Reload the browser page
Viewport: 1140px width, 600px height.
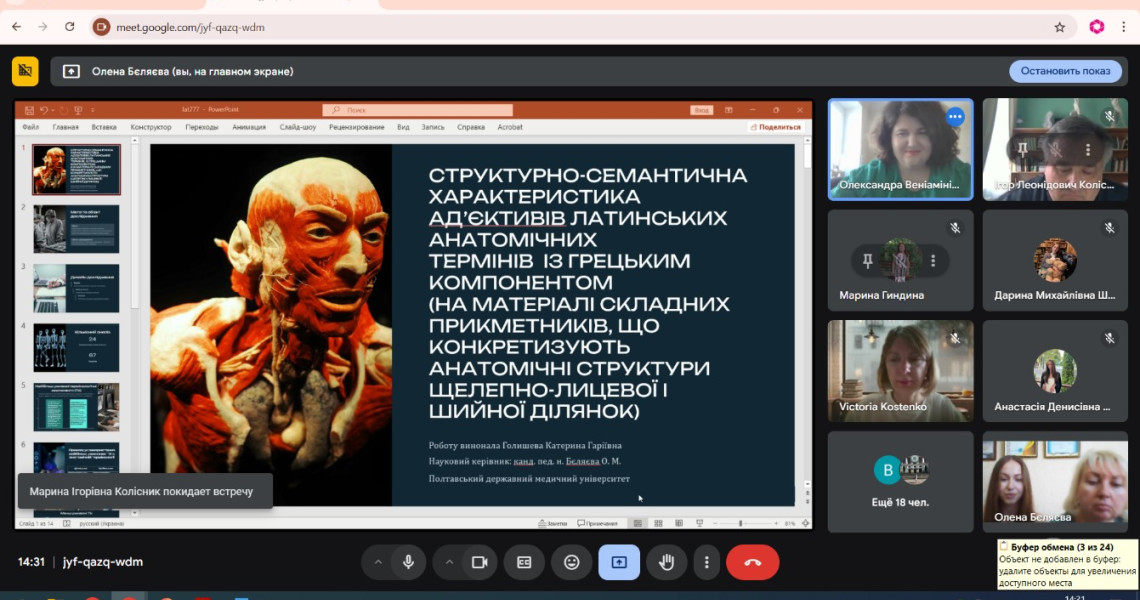pyautogui.click(x=70, y=27)
